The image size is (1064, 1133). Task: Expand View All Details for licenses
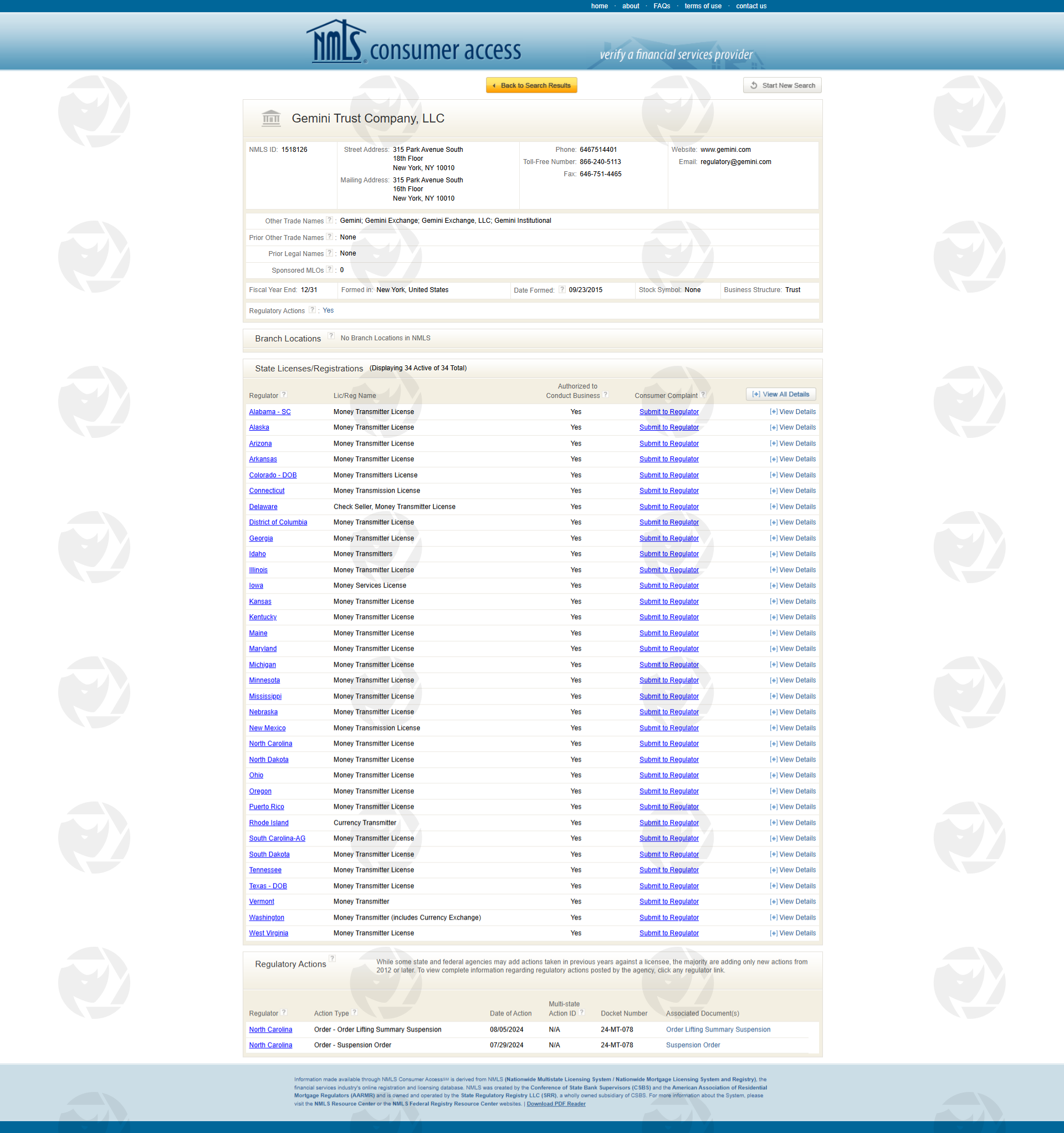781,394
